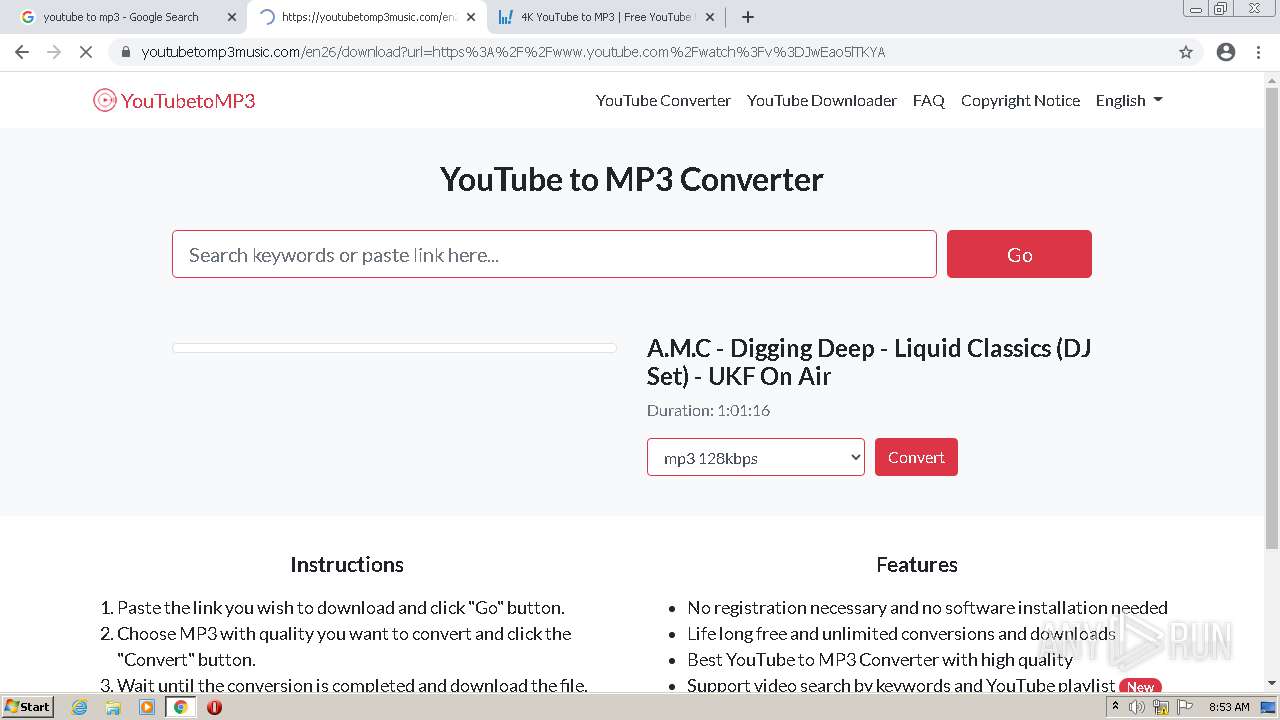The width and height of the screenshot is (1280, 720).
Task: Open the FAQ nav link
Action: [929, 100]
